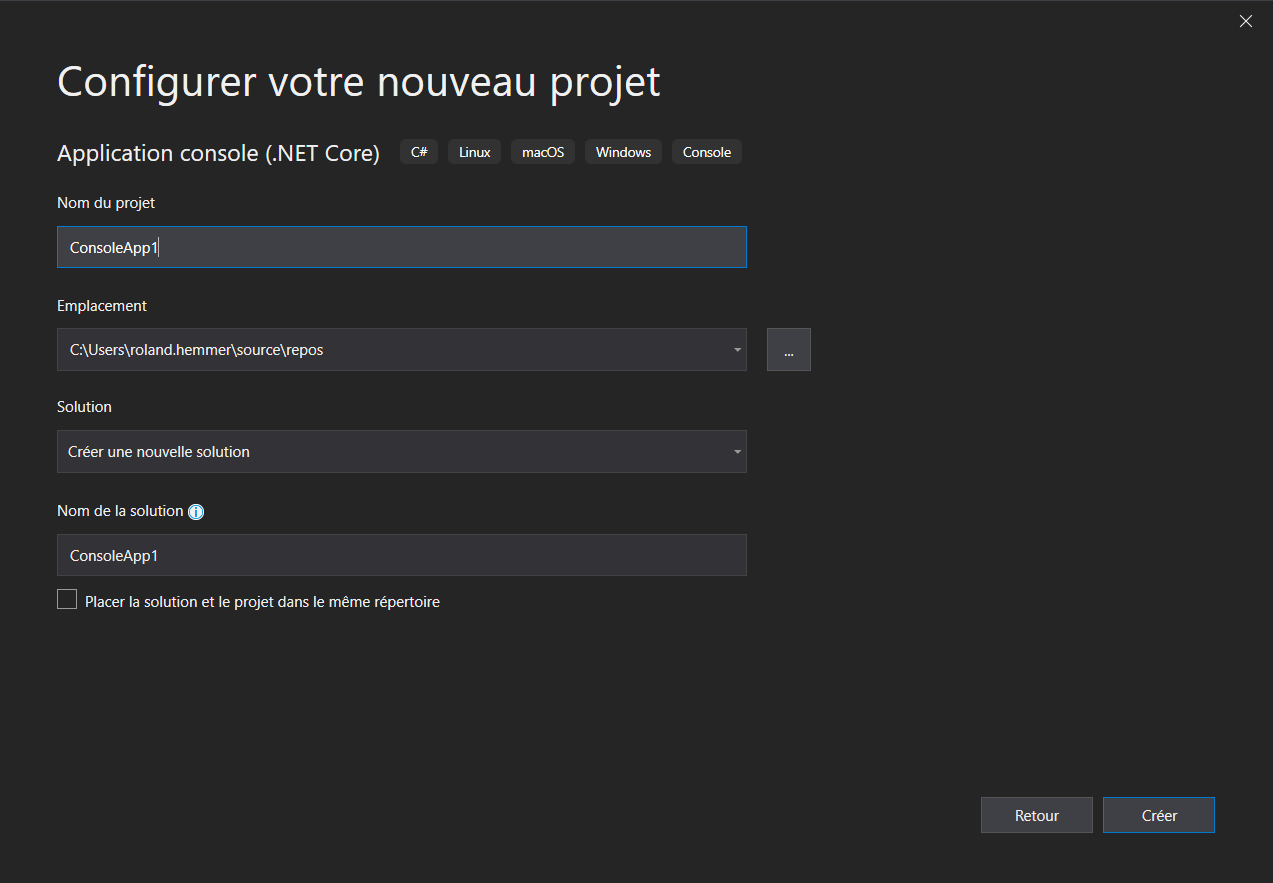Click the Console tag
Screen dimensions: 1273x883
click(707, 152)
